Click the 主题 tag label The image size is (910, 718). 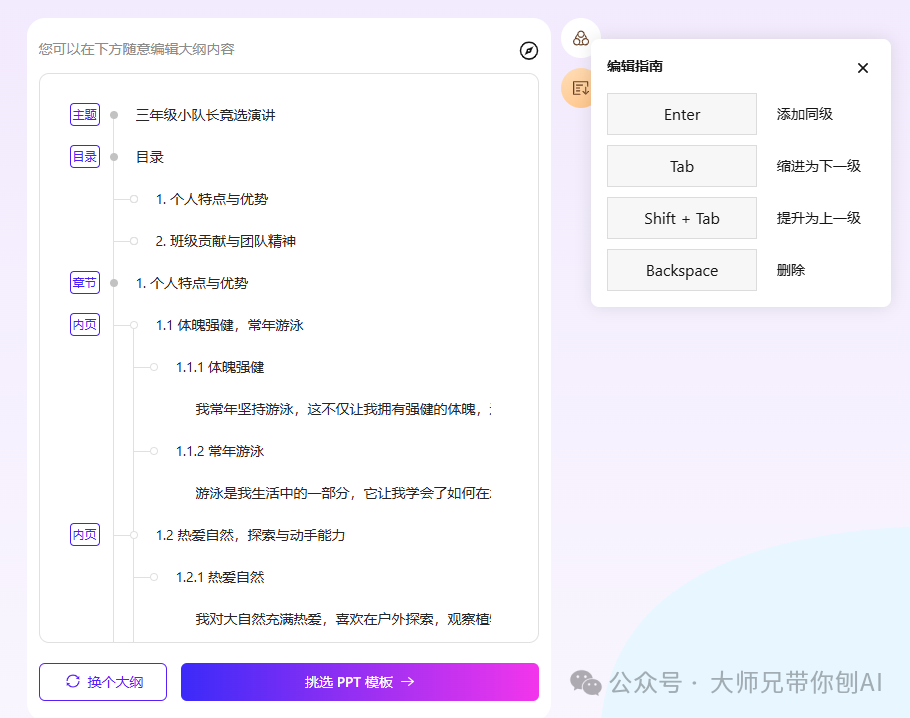tap(85, 114)
